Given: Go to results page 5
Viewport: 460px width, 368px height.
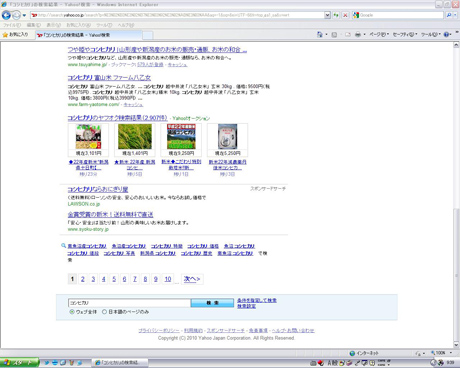Looking at the screenshot, I should pos(114,279).
